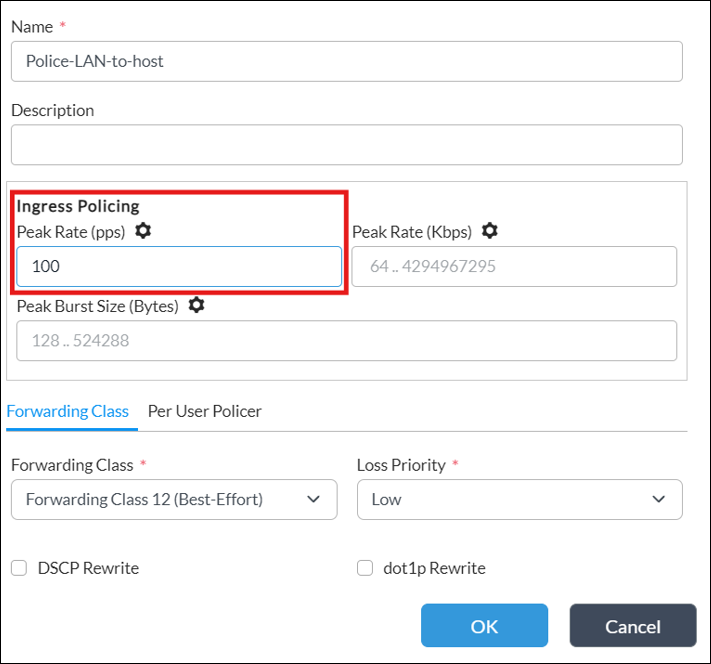Click gear icon beside Peak Rate (pps)
The image size is (711, 664).
click(x=143, y=231)
